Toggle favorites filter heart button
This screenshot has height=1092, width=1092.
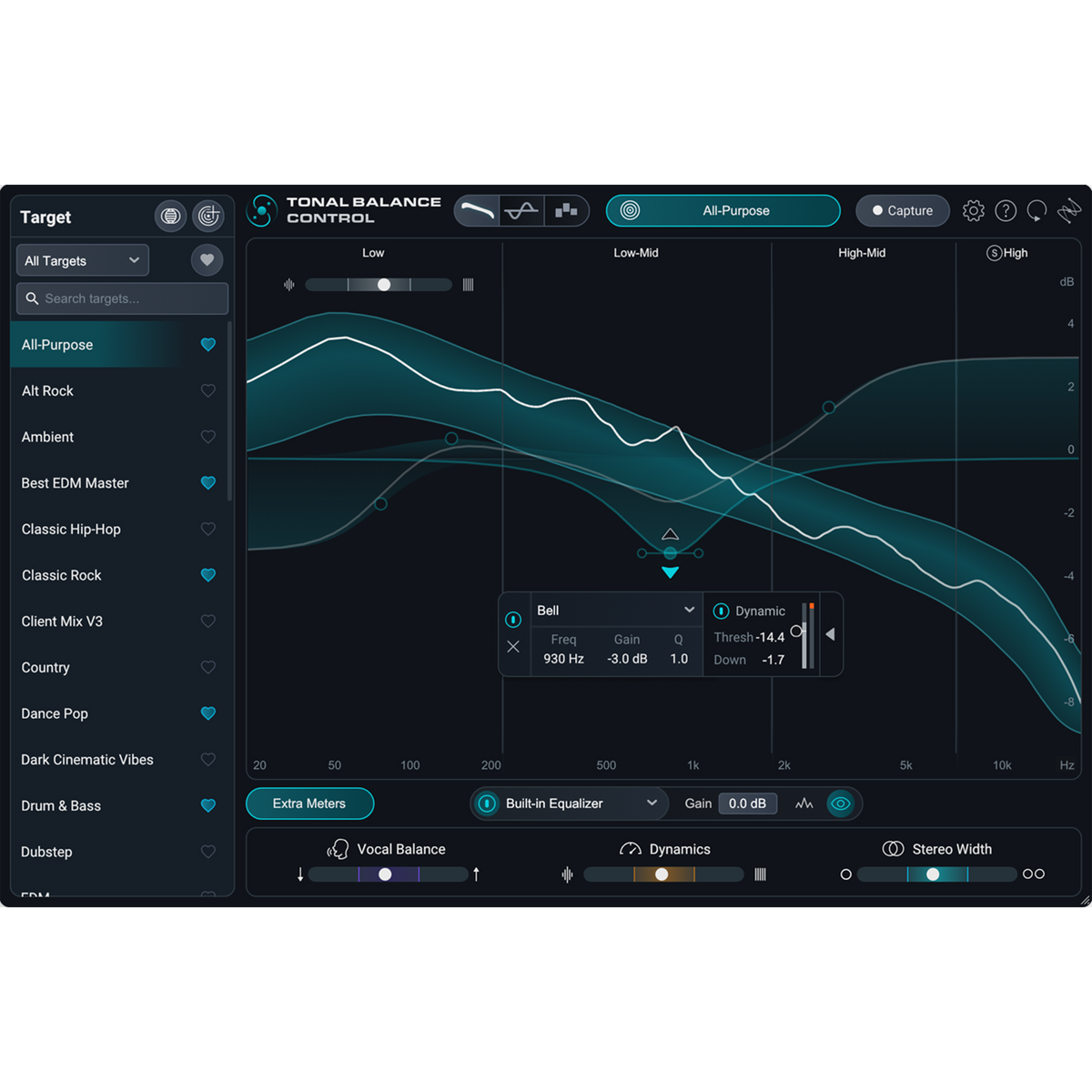(207, 260)
